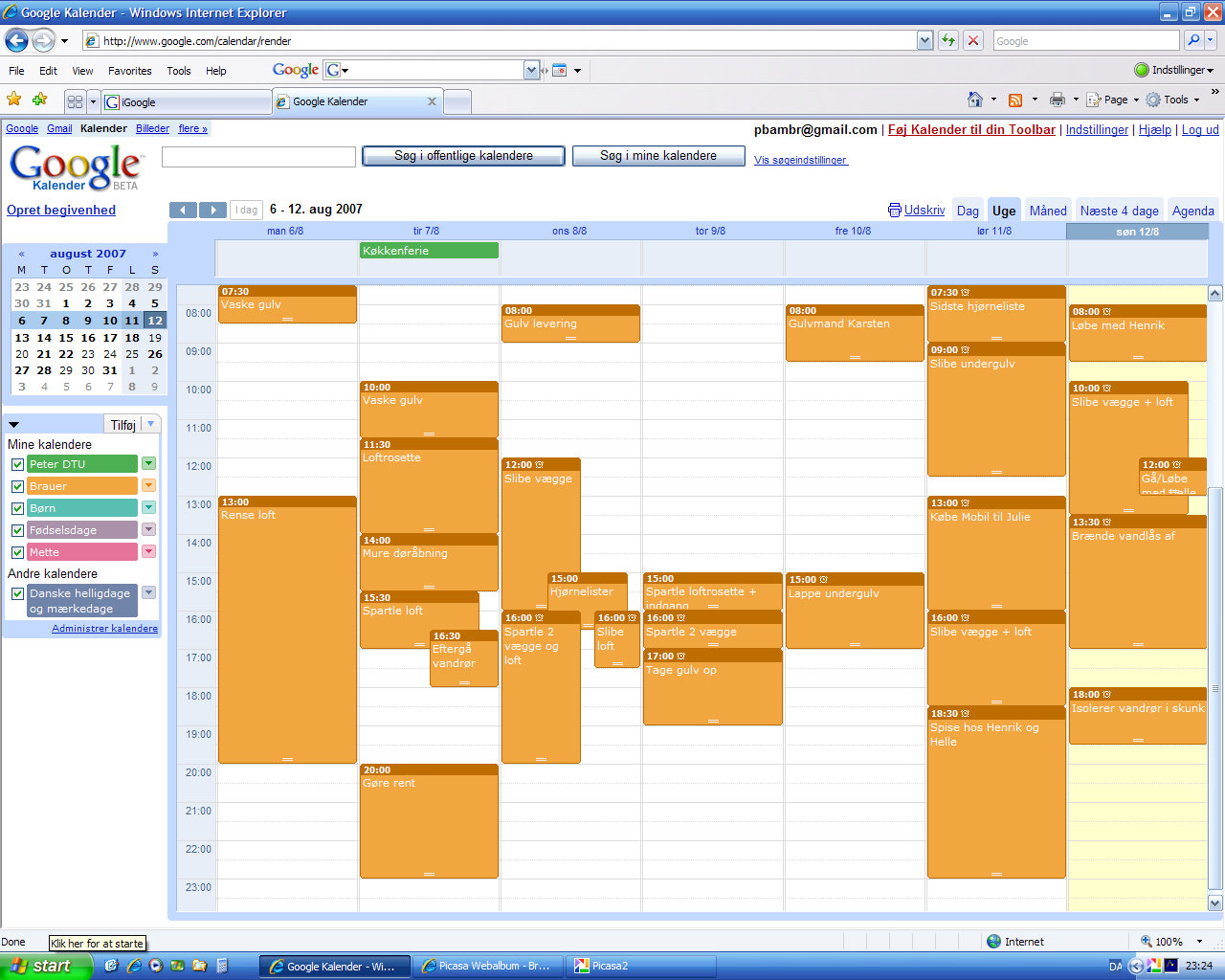The width and height of the screenshot is (1225, 980).
Task: Collapse the Mine kalendere panel triangle
Action: pyautogui.click(x=13, y=424)
